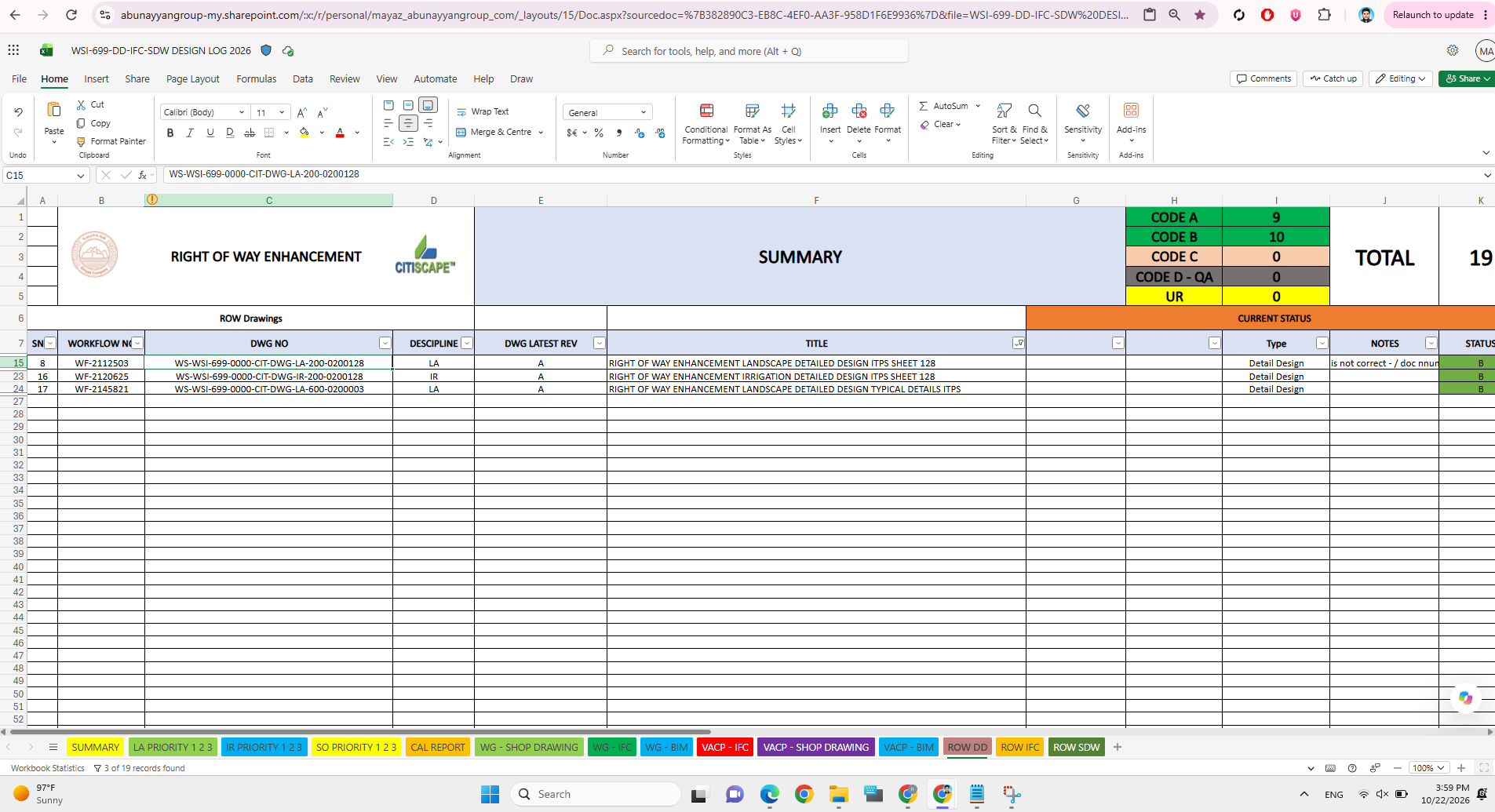Screen dimensions: 1495x812
Task: Open the DWG NO column filter dropdown
Action: point(385,343)
